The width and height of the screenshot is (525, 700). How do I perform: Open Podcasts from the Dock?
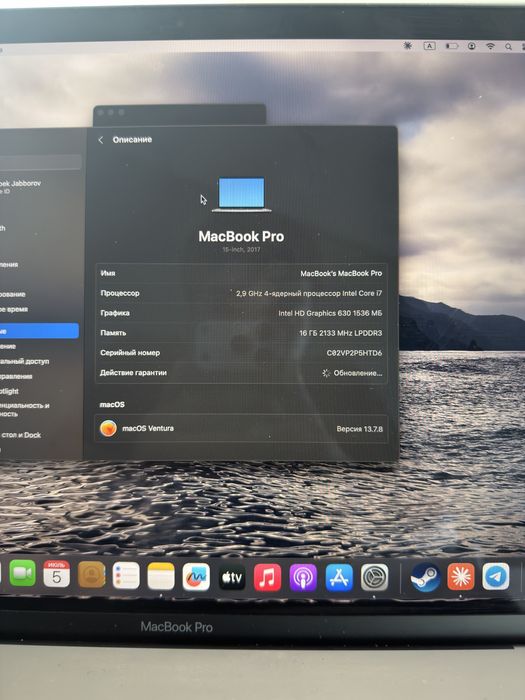(303, 577)
